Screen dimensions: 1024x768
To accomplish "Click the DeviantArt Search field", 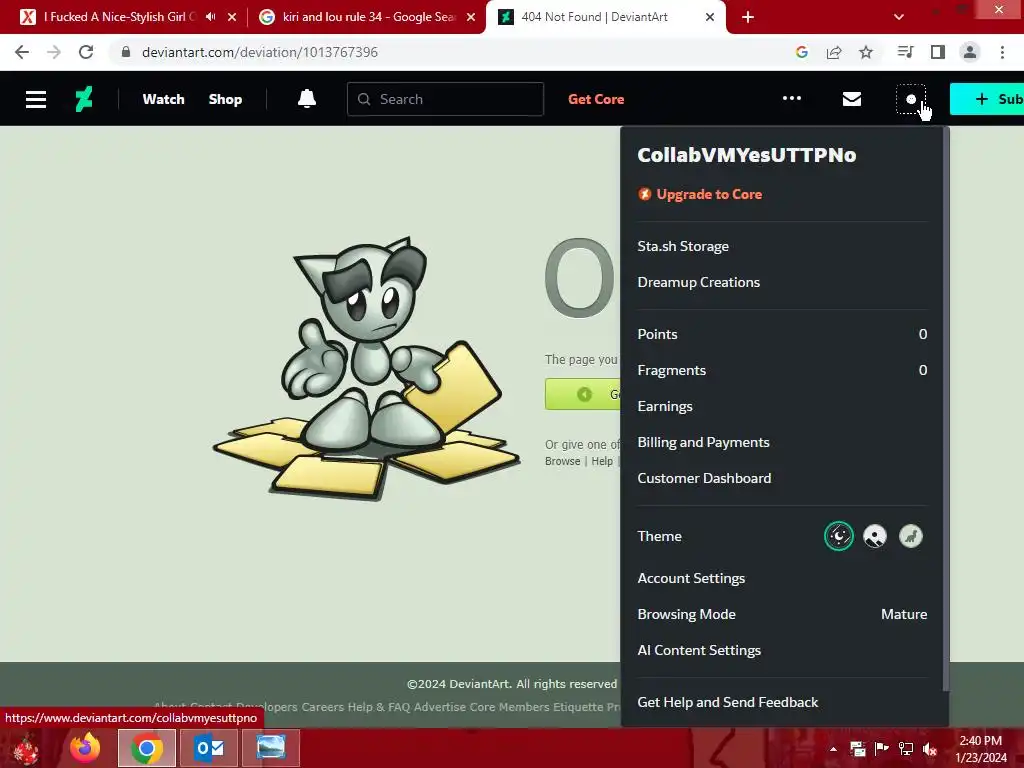I will pyautogui.click(x=445, y=99).
